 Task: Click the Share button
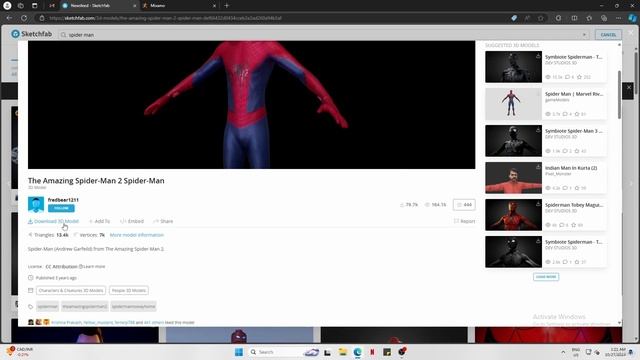point(163,221)
